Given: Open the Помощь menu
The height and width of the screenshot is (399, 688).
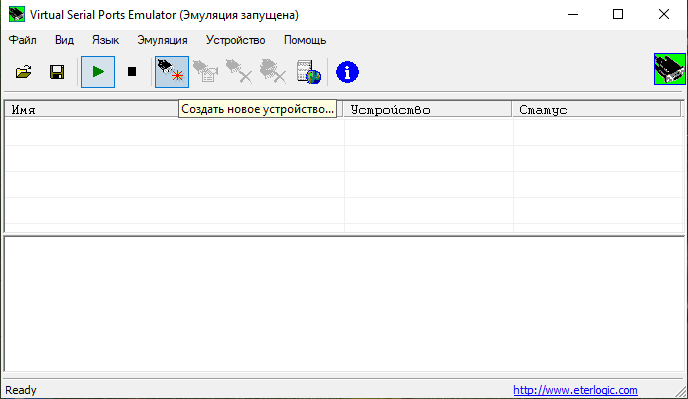Looking at the screenshot, I should point(305,40).
